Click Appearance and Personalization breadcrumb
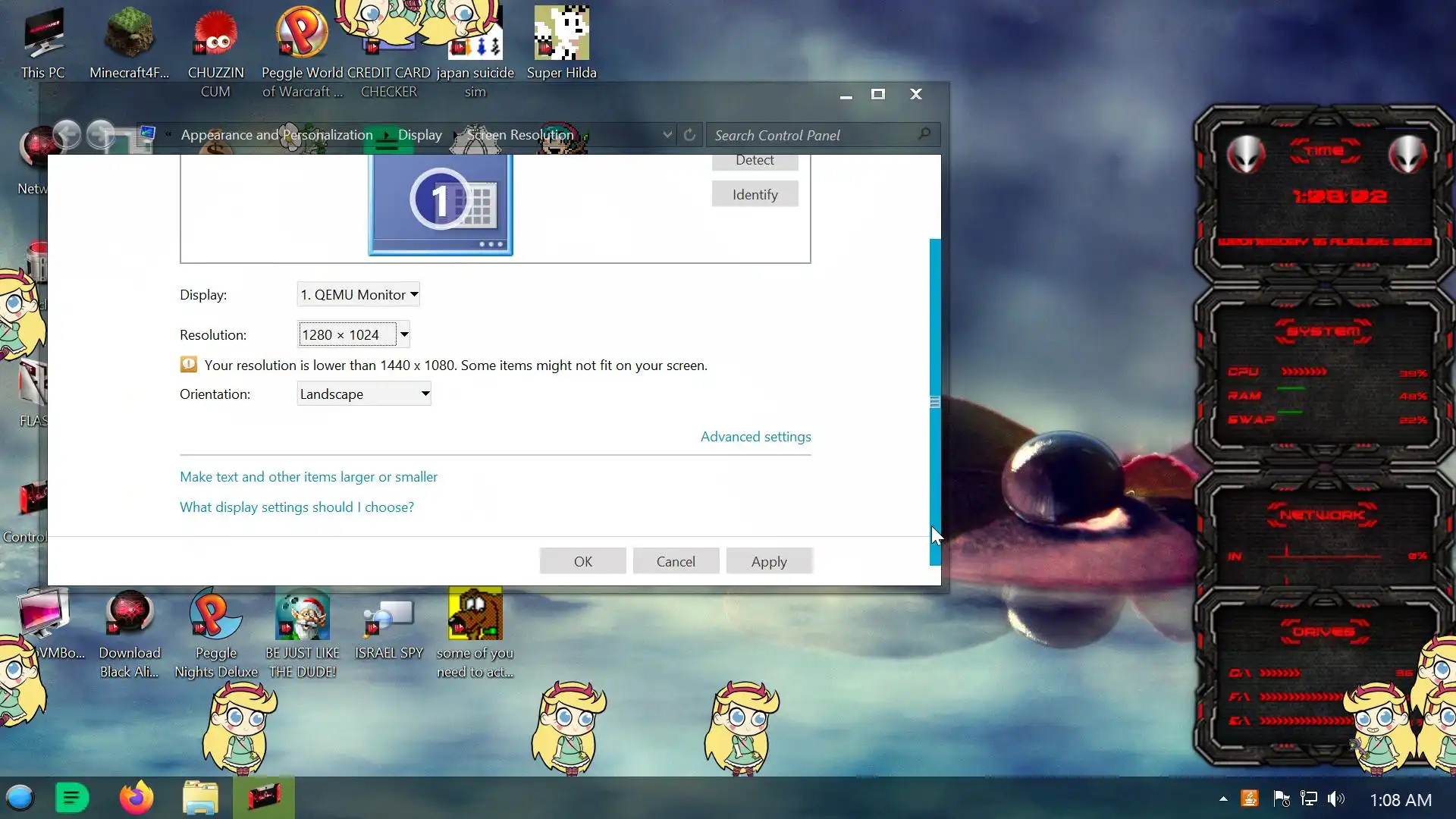Screen dimensions: 1456x819 (277, 135)
